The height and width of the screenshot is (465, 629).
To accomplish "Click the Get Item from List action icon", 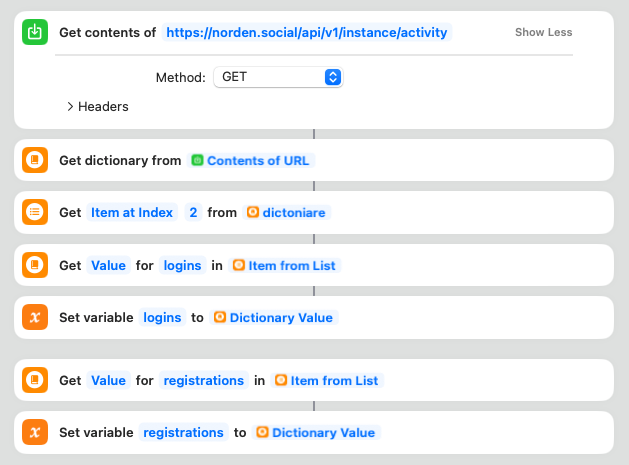I will (35, 212).
